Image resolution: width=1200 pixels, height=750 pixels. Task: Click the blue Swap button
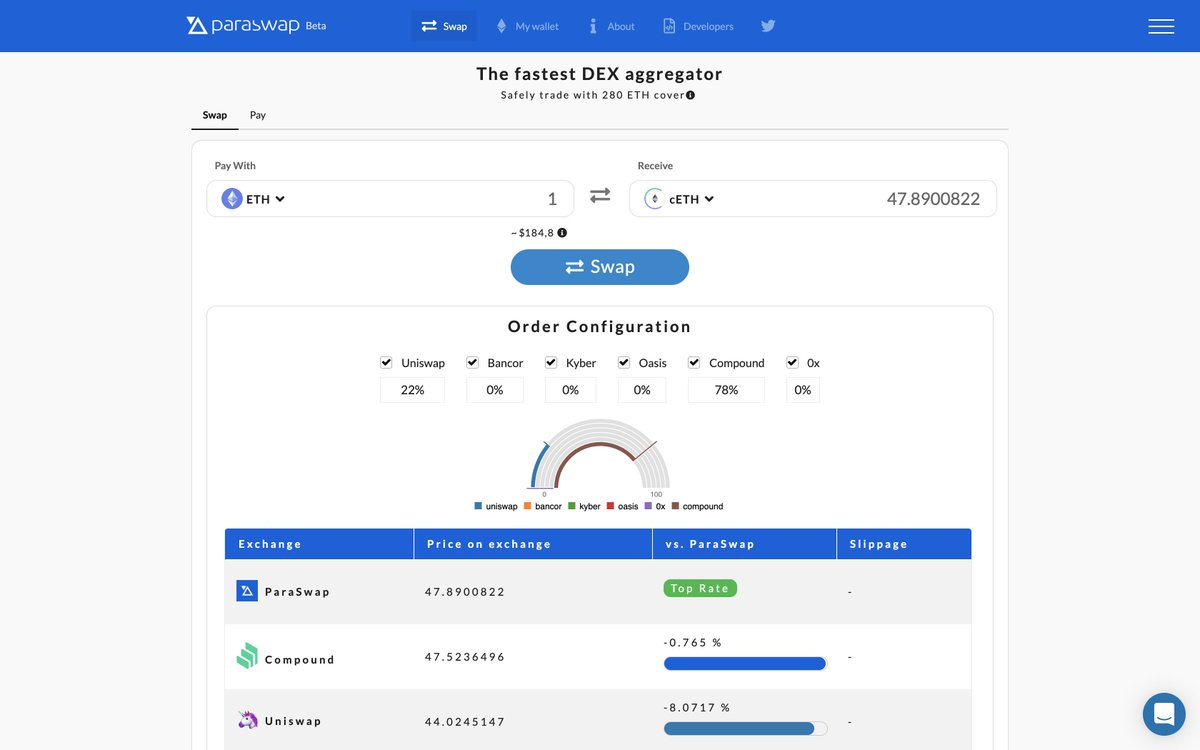tap(600, 267)
